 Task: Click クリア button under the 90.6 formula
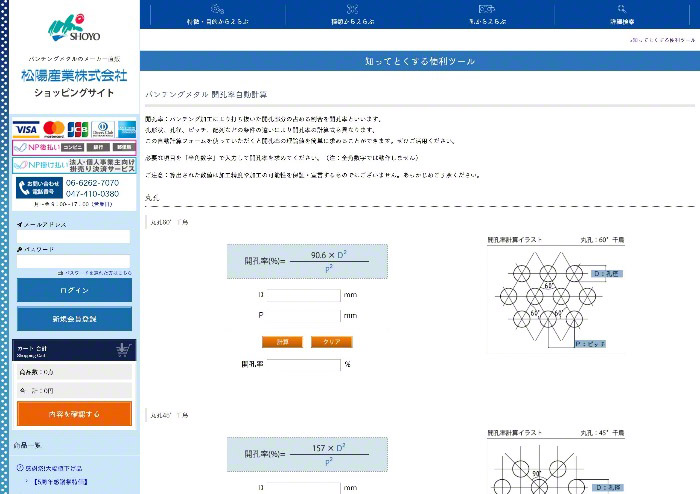pyautogui.click(x=332, y=342)
